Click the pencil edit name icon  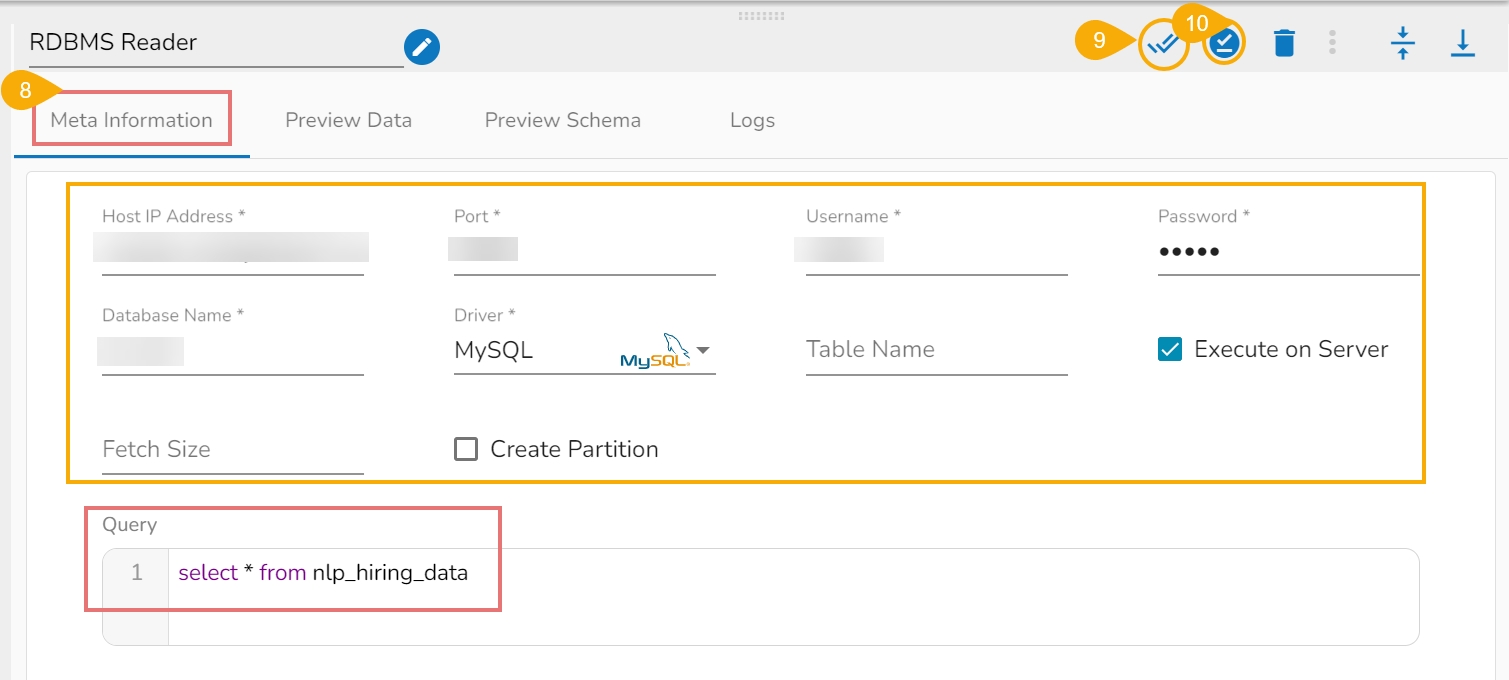coord(422,46)
